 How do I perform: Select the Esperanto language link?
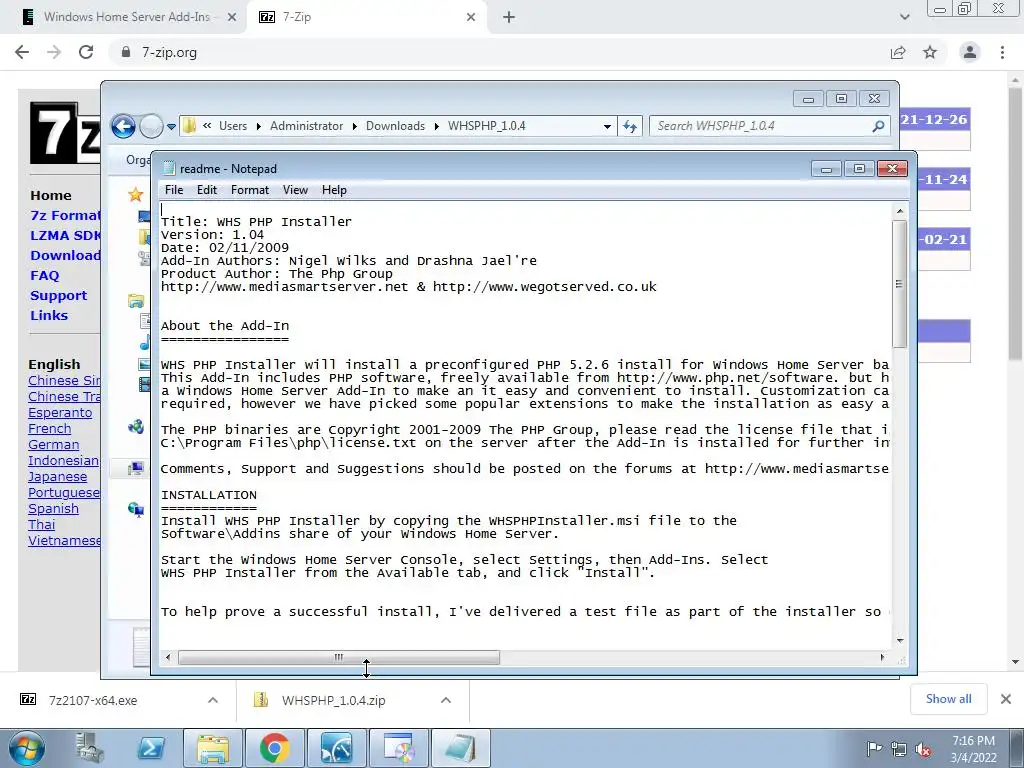(60, 413)
